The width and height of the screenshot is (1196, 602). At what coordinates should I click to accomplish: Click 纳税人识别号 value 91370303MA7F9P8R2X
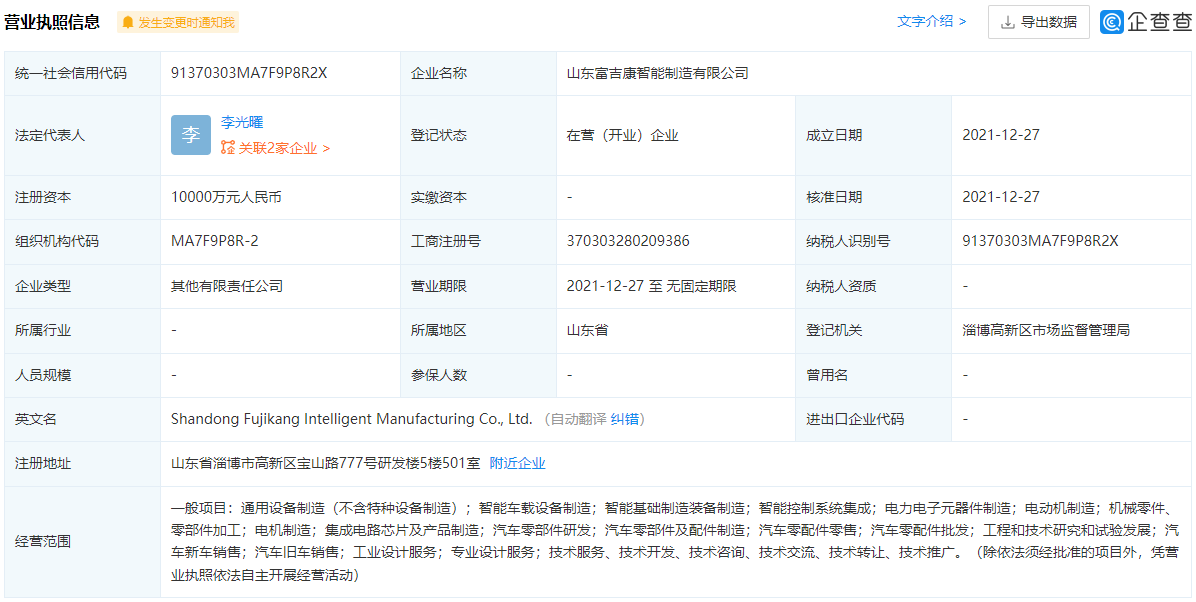1040,242
